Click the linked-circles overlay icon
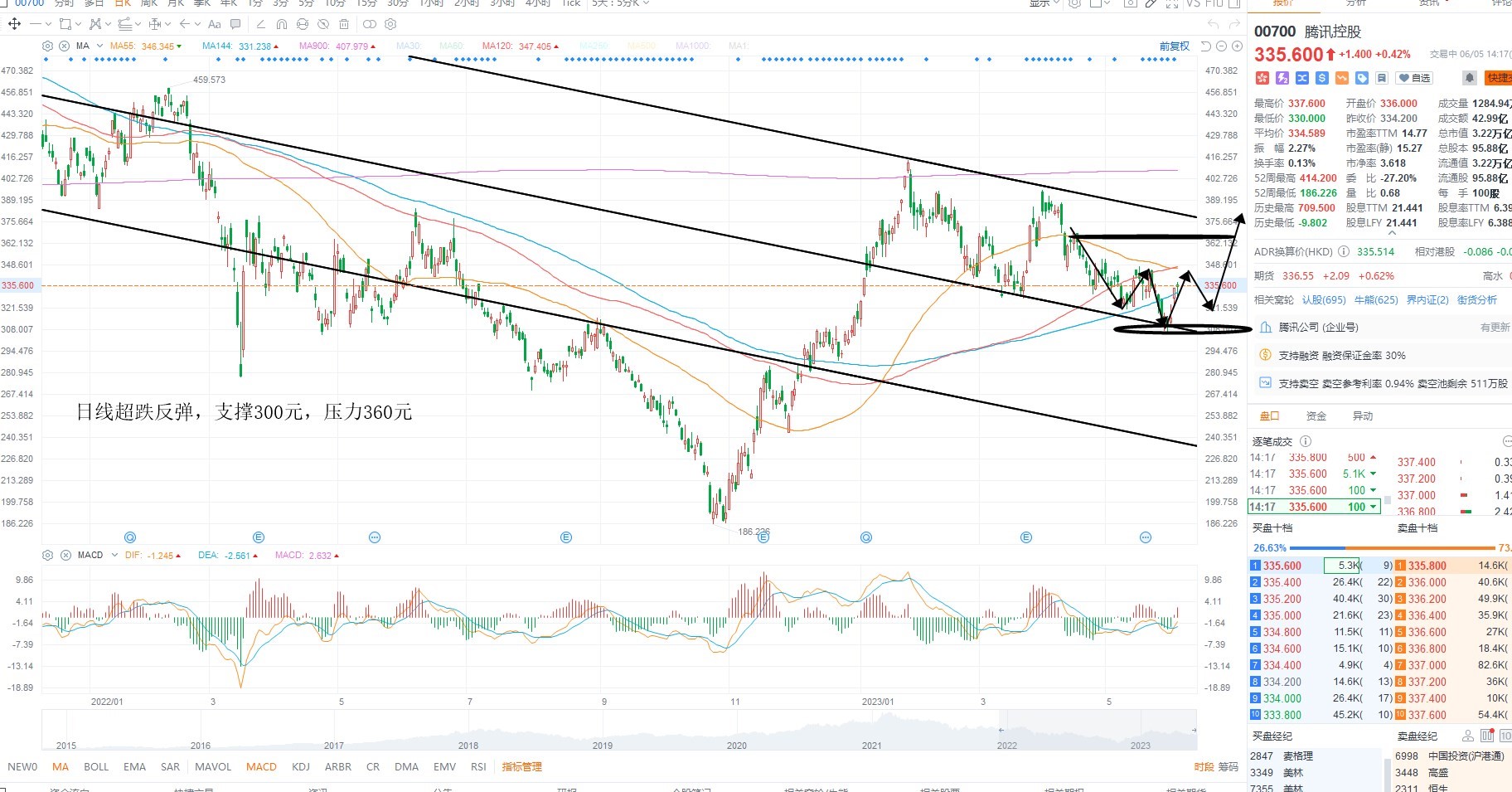Screen dimensions: 1512x792 (x=370, y=24)
